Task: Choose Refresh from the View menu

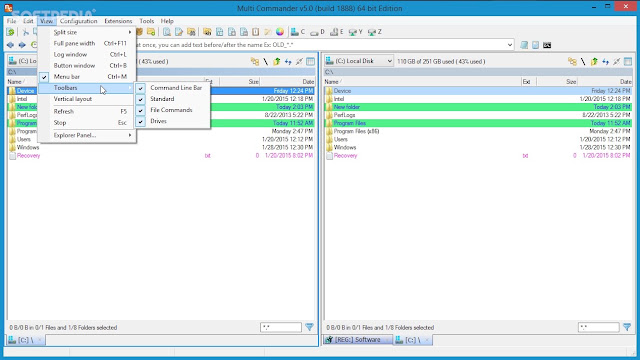Action: 87,111
